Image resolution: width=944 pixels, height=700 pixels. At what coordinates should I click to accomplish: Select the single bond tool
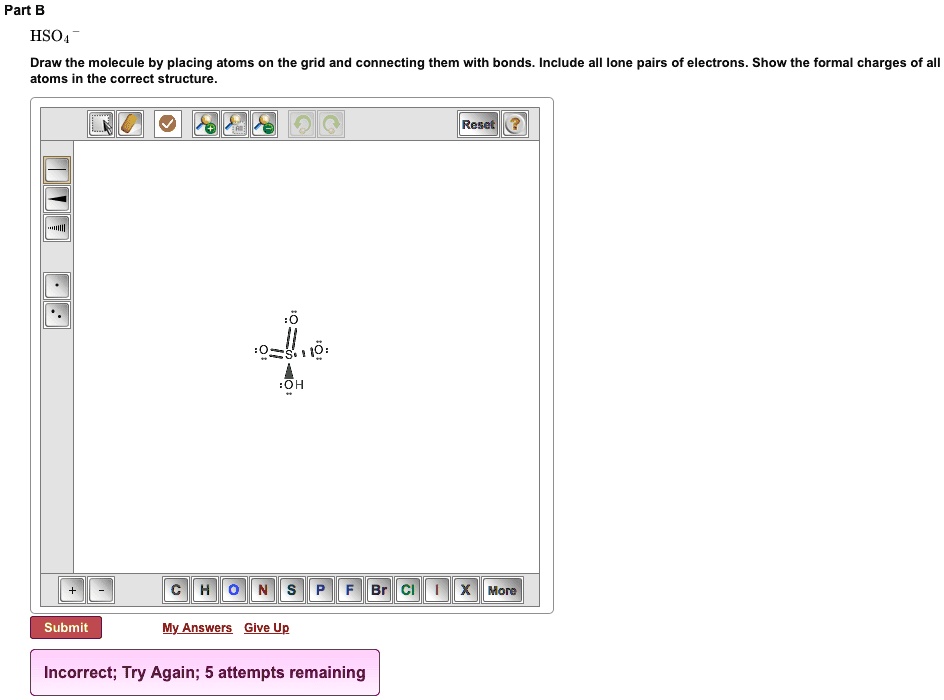click(x=56, y=170)
